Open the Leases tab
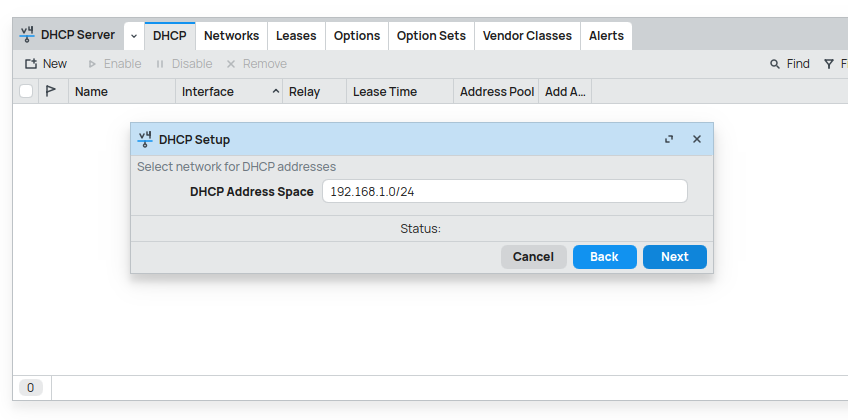The image size is (848, 420). click(x=296, y=36)
